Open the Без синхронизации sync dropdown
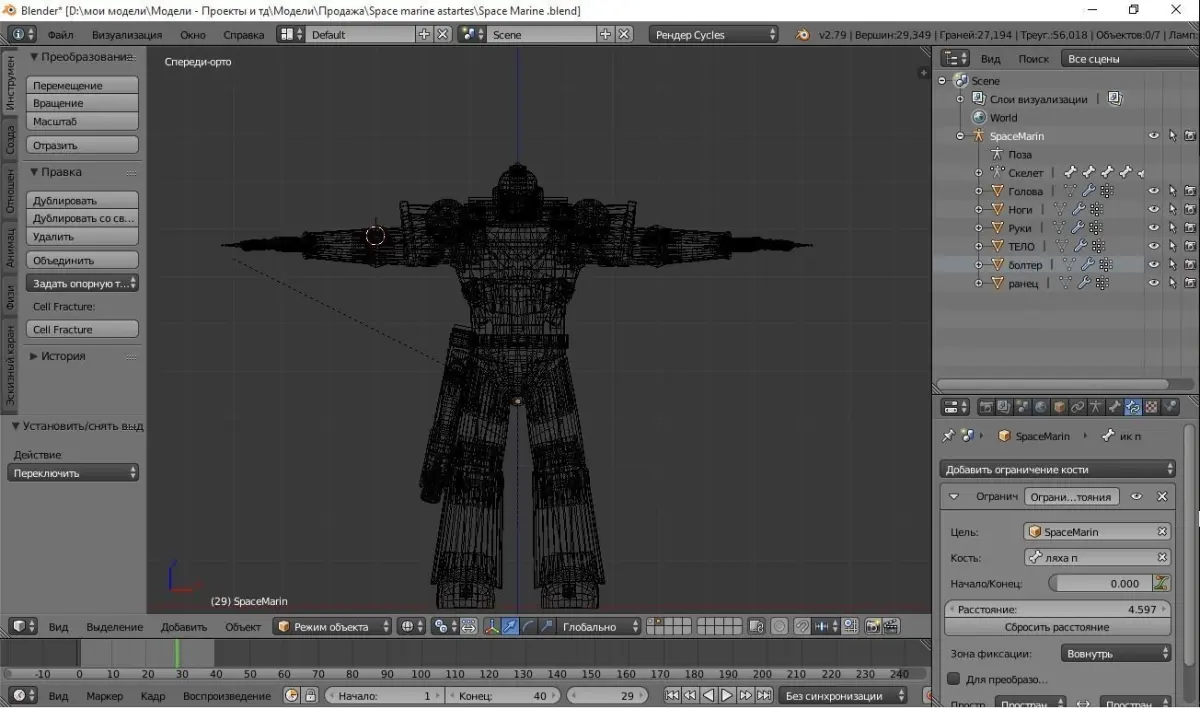 (x=845, y=695)
